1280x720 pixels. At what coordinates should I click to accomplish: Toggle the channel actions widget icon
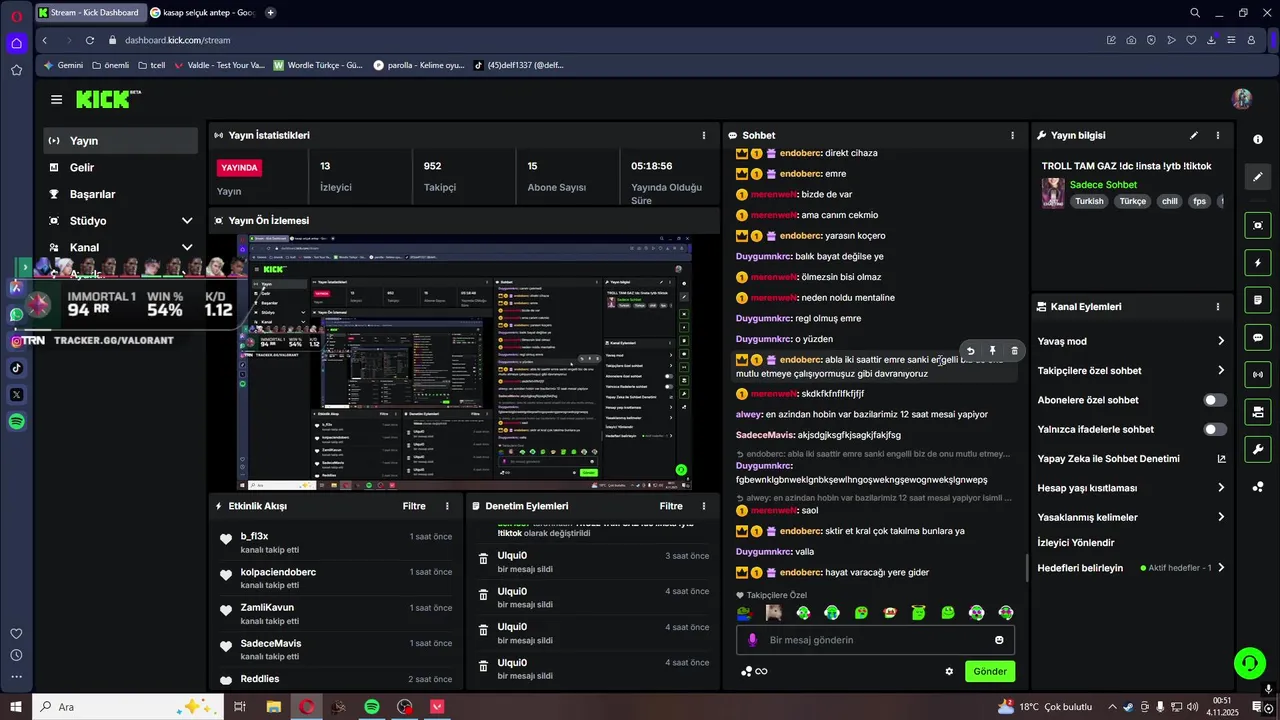(1258, 412)
